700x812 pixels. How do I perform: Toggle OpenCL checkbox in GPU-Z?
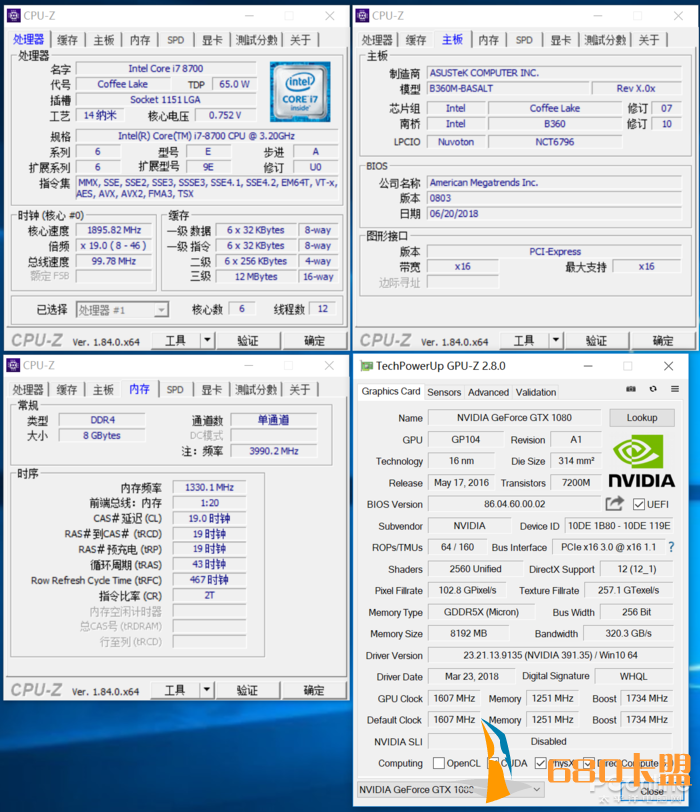pos(439,763)
